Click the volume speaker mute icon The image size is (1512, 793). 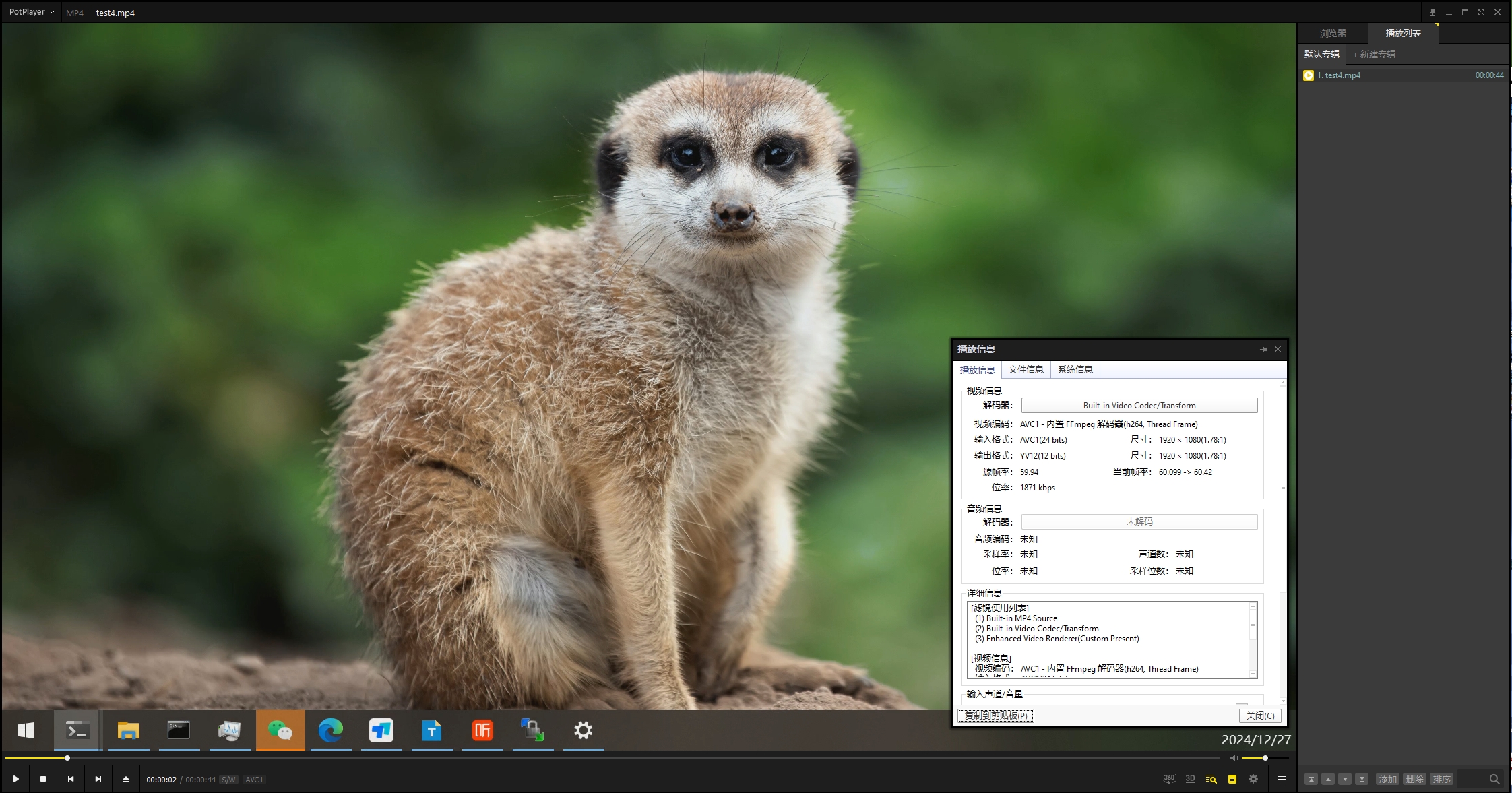tap(1234, 758)
